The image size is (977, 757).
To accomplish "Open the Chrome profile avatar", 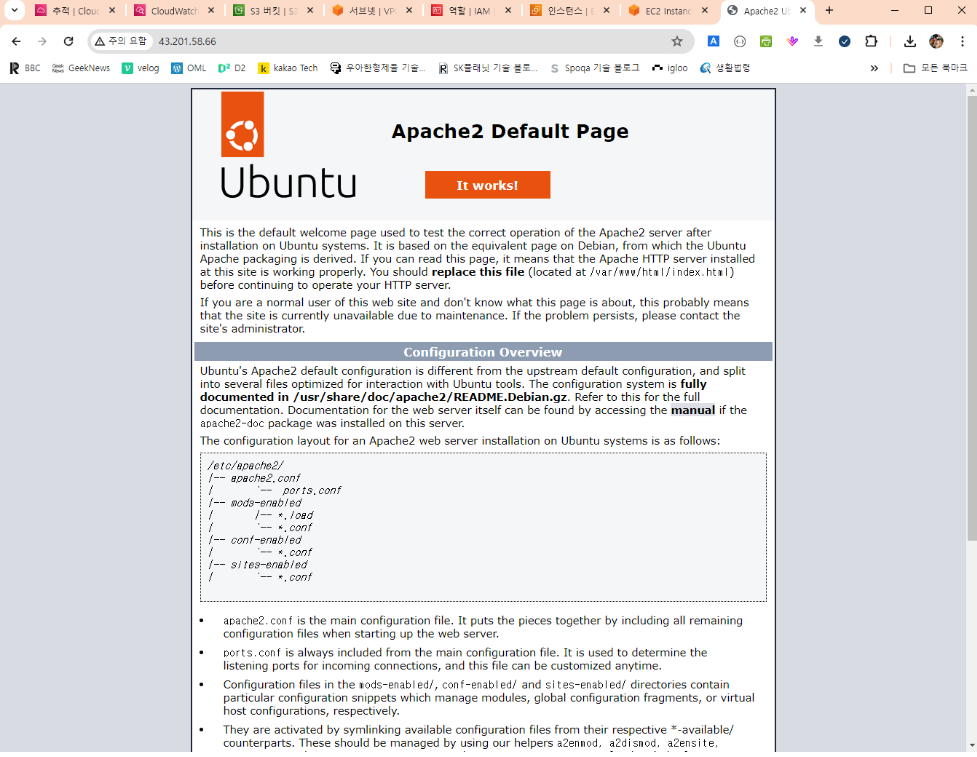I will click(x=936, y=41).
